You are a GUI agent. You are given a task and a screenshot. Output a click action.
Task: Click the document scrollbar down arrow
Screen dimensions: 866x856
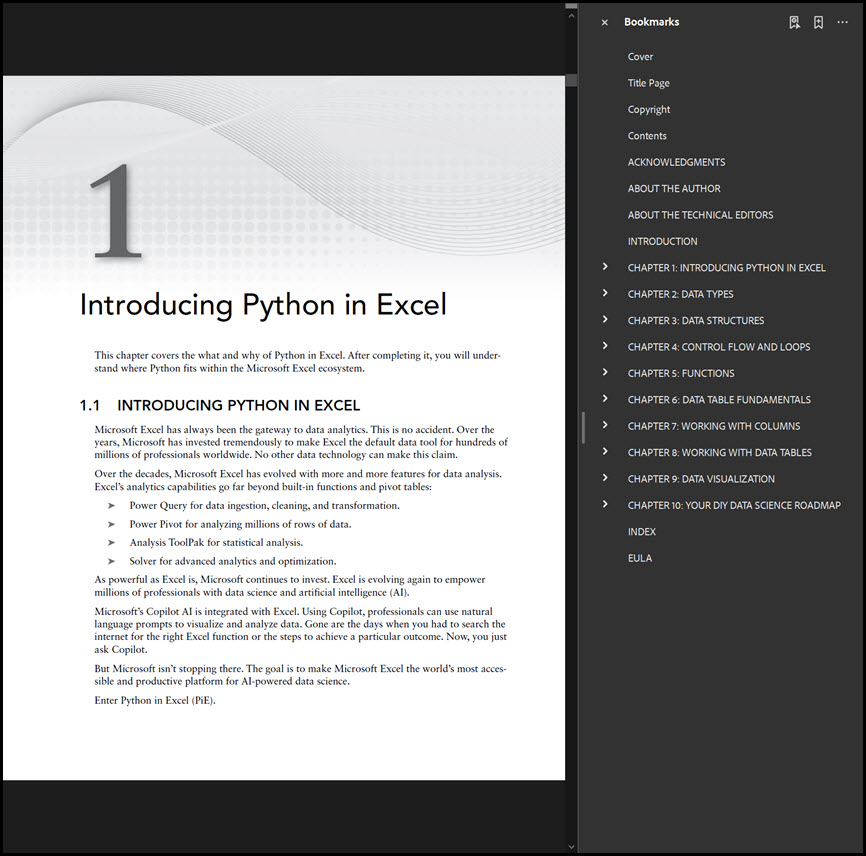[x=571, y=847]
